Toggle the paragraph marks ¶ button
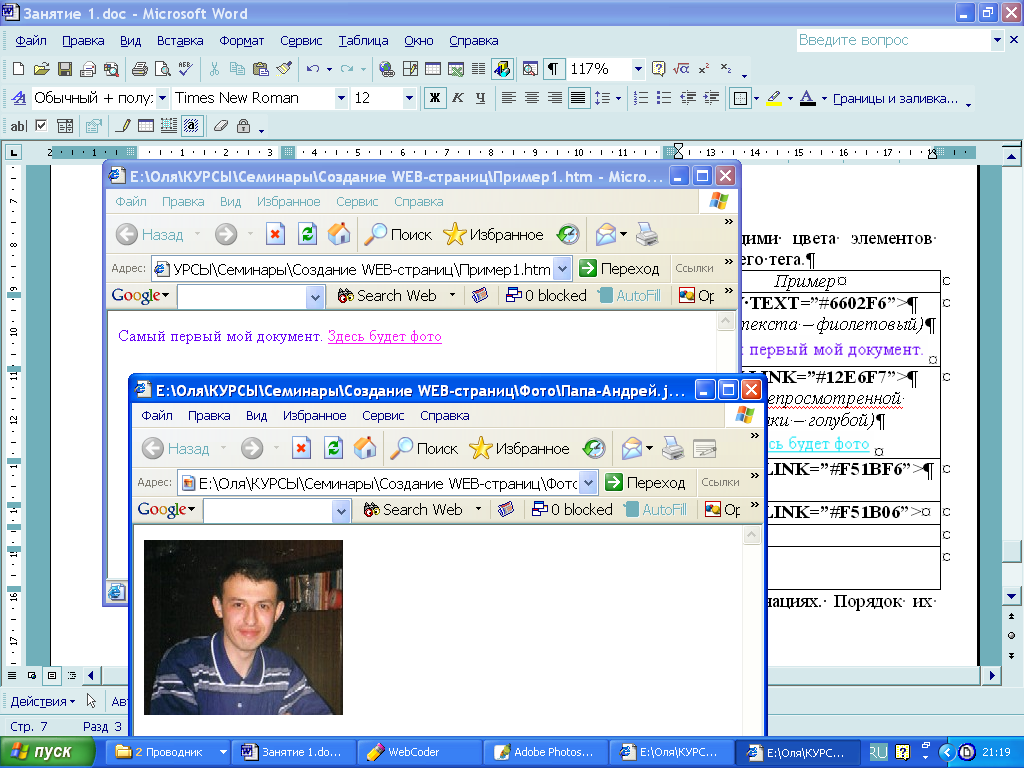Viewport: 1024px width, 768px height. (x=553, y=69)
